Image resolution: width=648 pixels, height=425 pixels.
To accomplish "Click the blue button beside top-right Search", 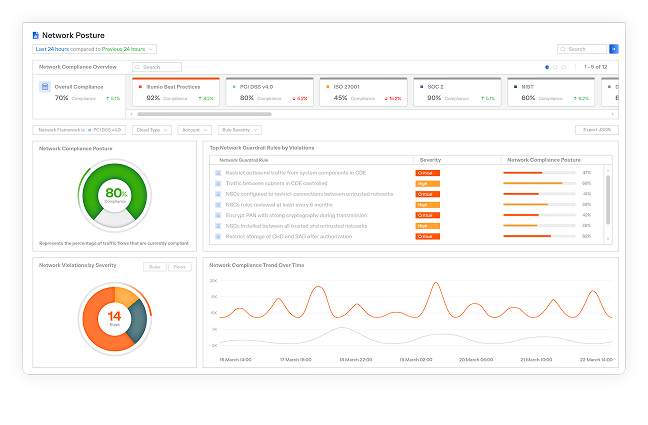I will 614,49.
